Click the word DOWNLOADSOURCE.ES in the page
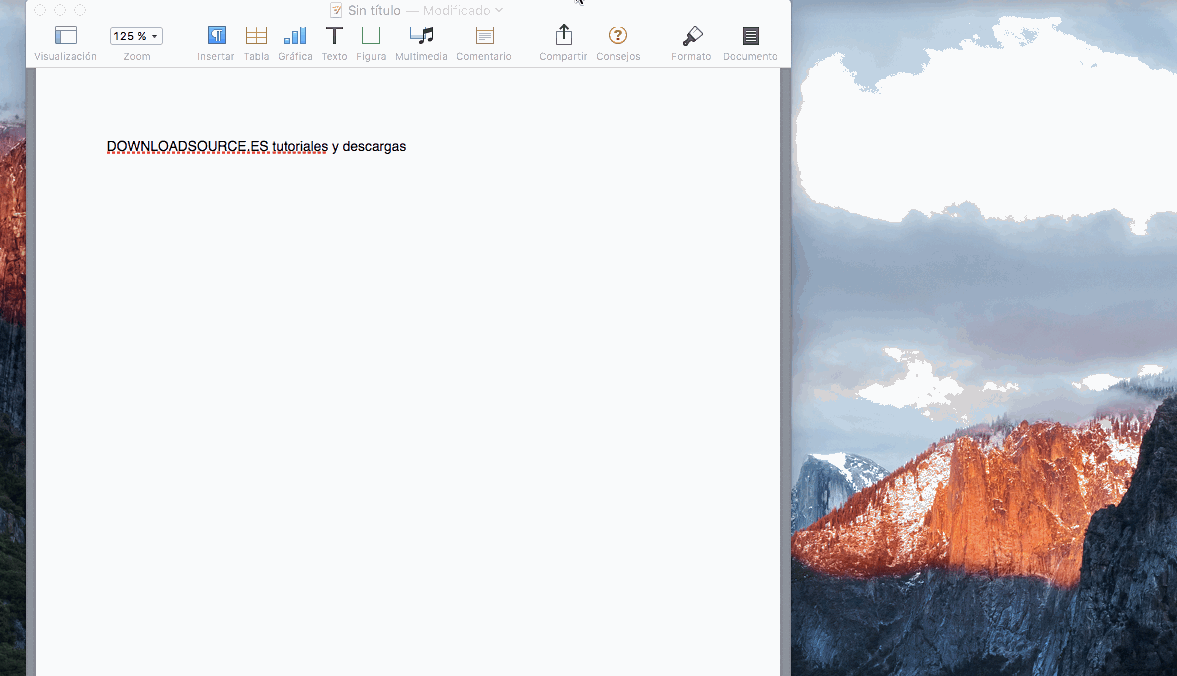 pos(187,146)
